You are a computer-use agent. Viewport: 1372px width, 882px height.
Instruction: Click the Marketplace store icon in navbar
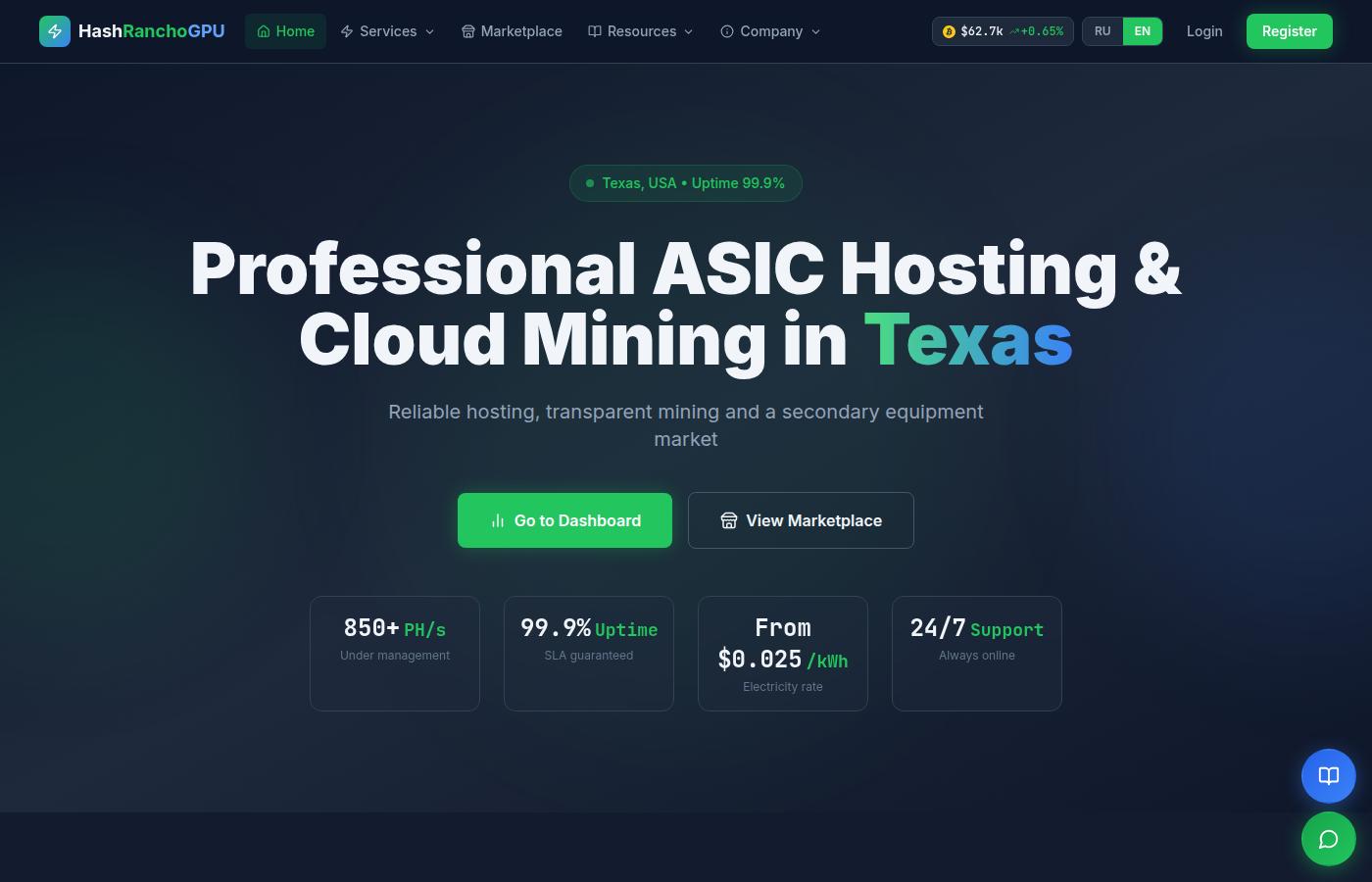tap(468, 31)
